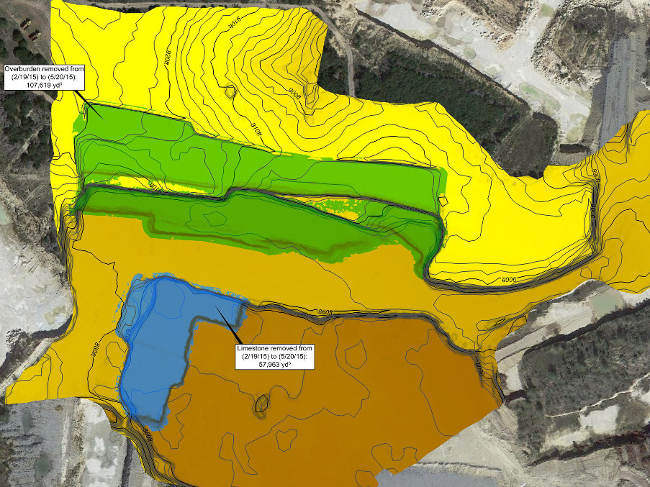This screenshot has height=487, width=650.
Task: Click the "Limestone removed from" annotation label
Action: (275, 356)
